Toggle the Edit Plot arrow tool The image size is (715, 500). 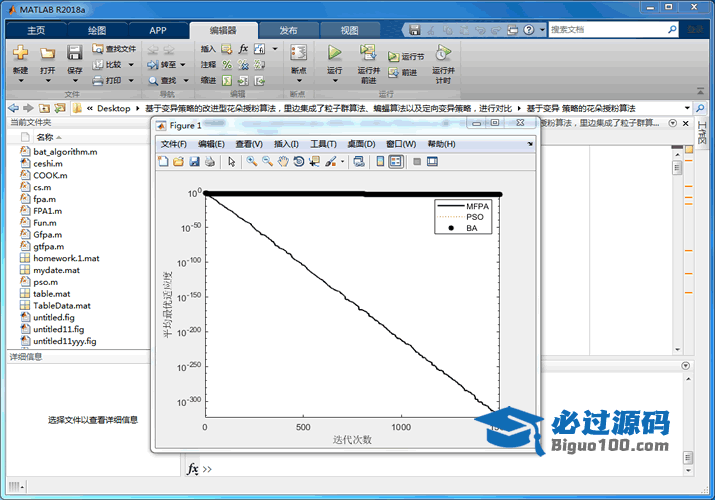pyautogui.click(x=231, y=161)
